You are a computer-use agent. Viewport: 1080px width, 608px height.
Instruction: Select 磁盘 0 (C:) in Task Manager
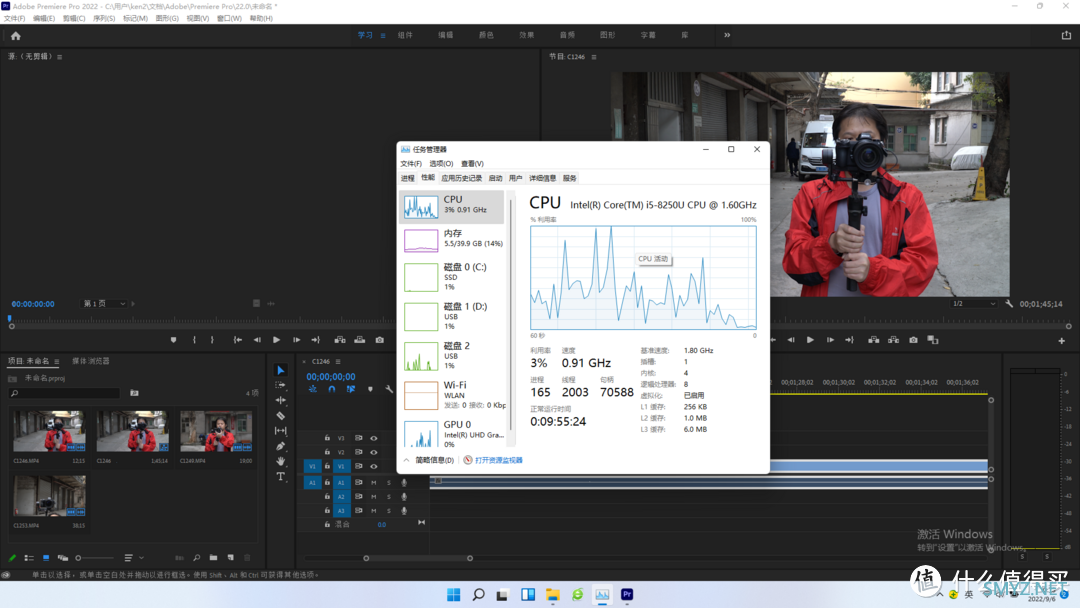452,277
